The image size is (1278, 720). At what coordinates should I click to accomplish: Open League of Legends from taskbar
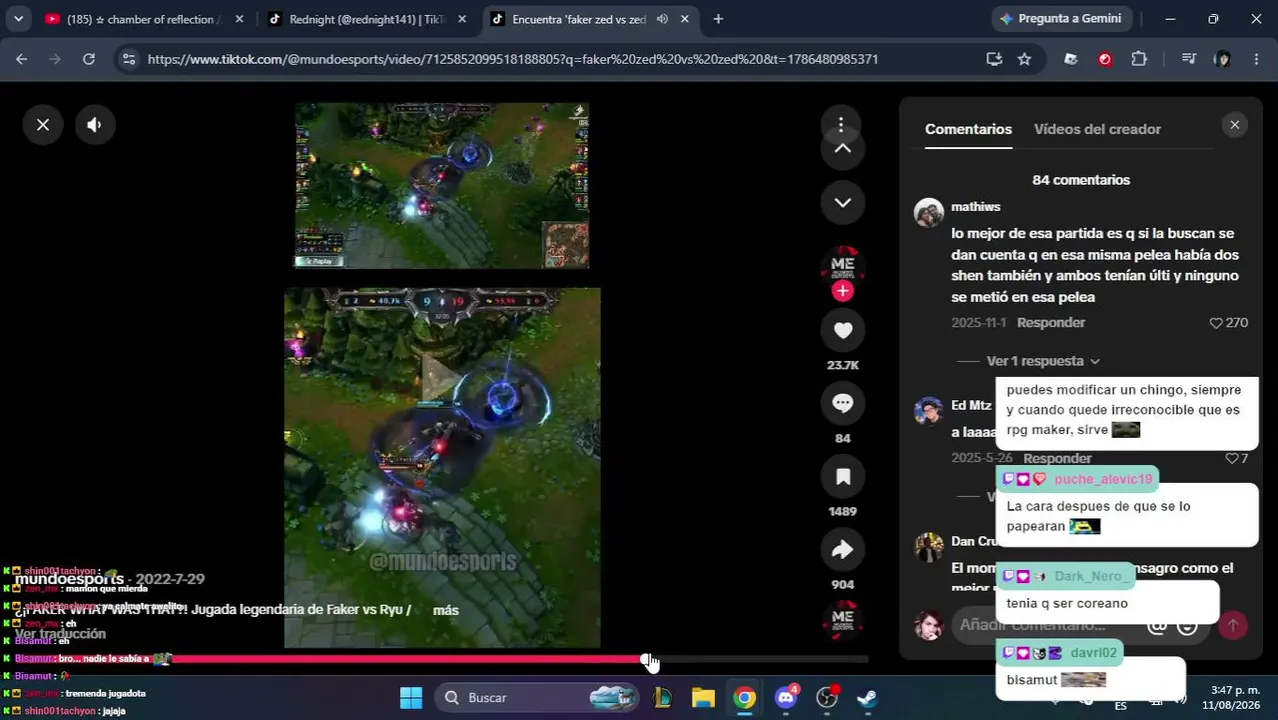tap(662, 698)
